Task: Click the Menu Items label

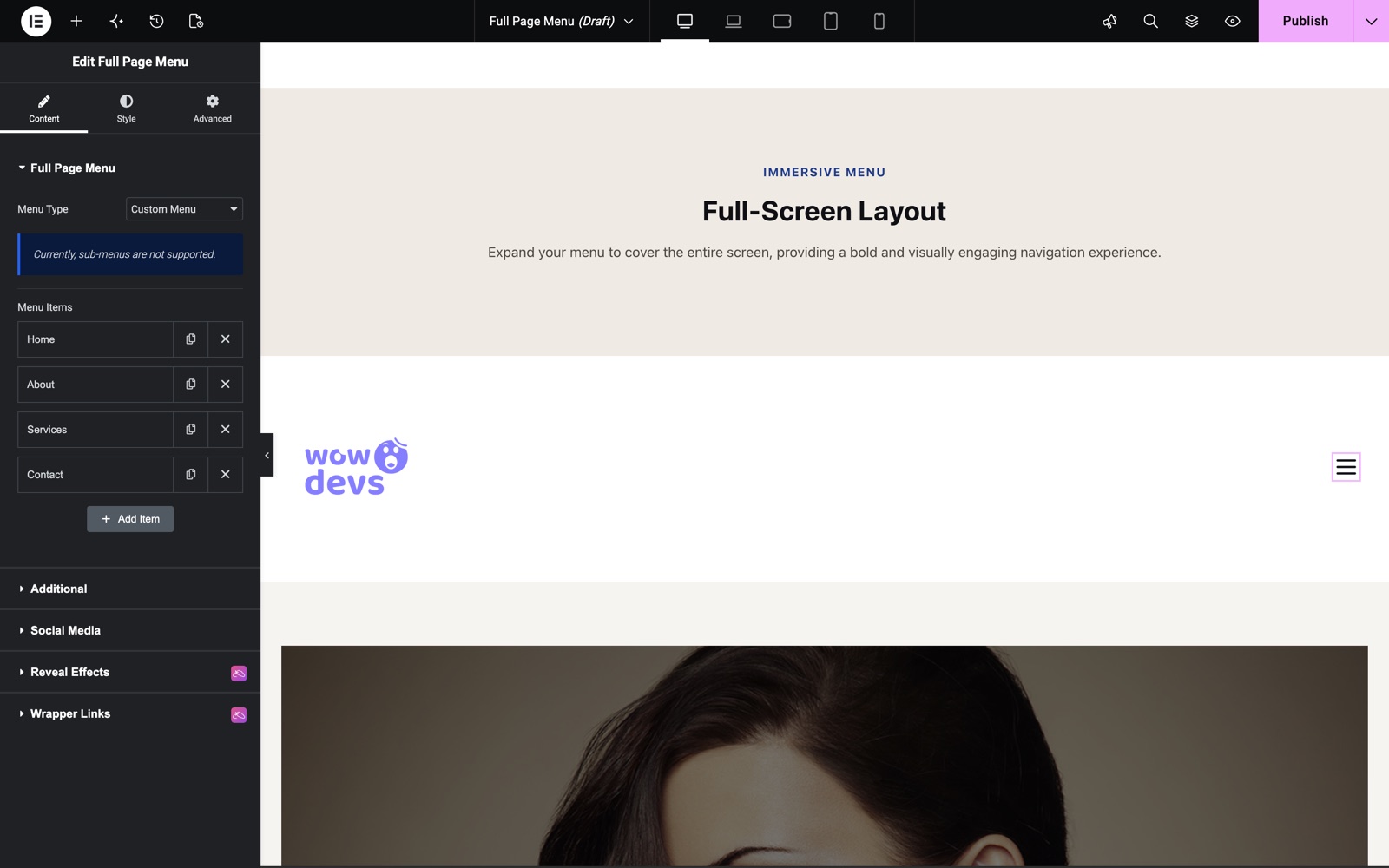Action: pos(45,307)
